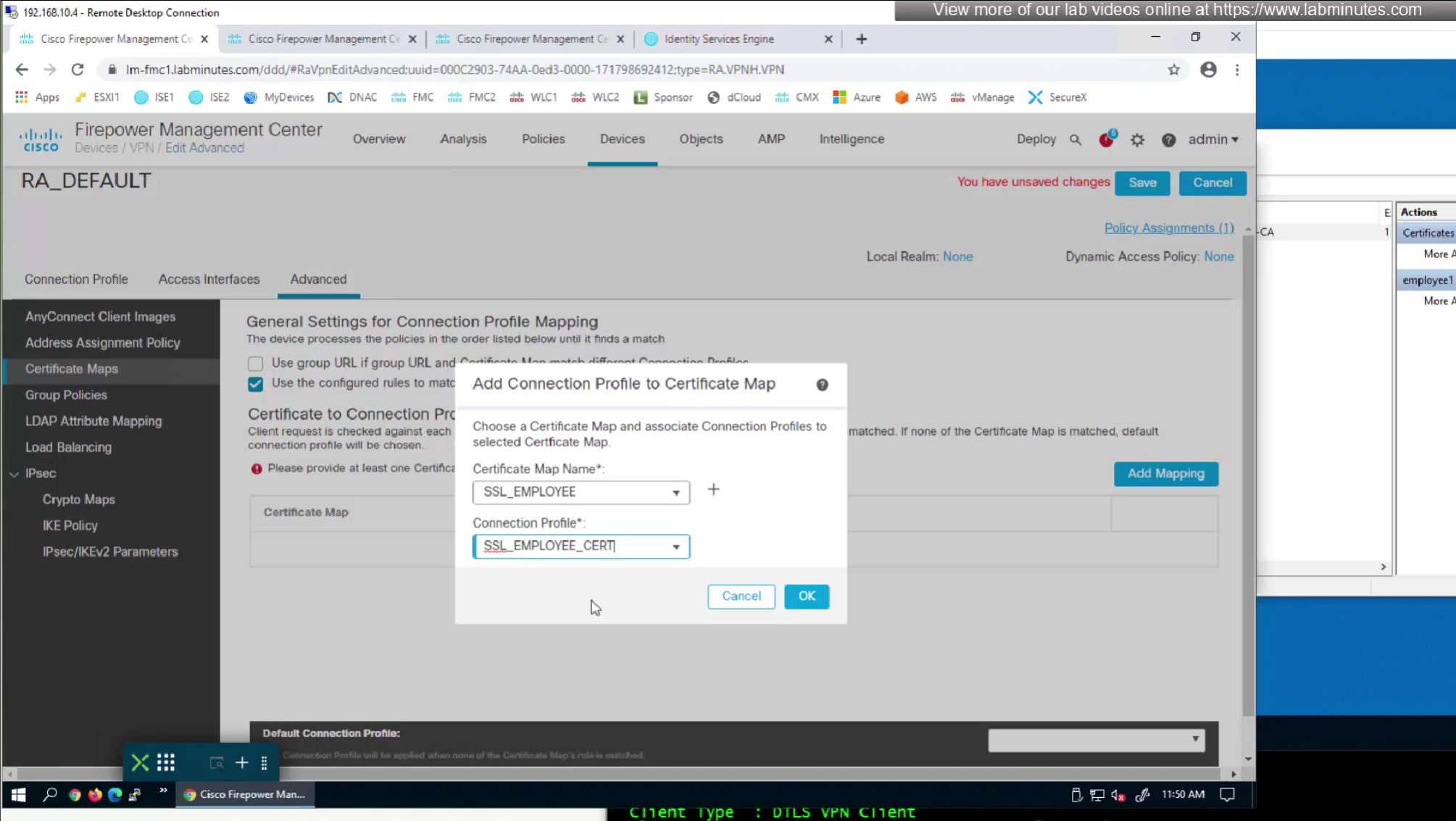1456x821 pixels.
Task: Open the Policy Assignments (1) link
Action: click(1168, 228)
